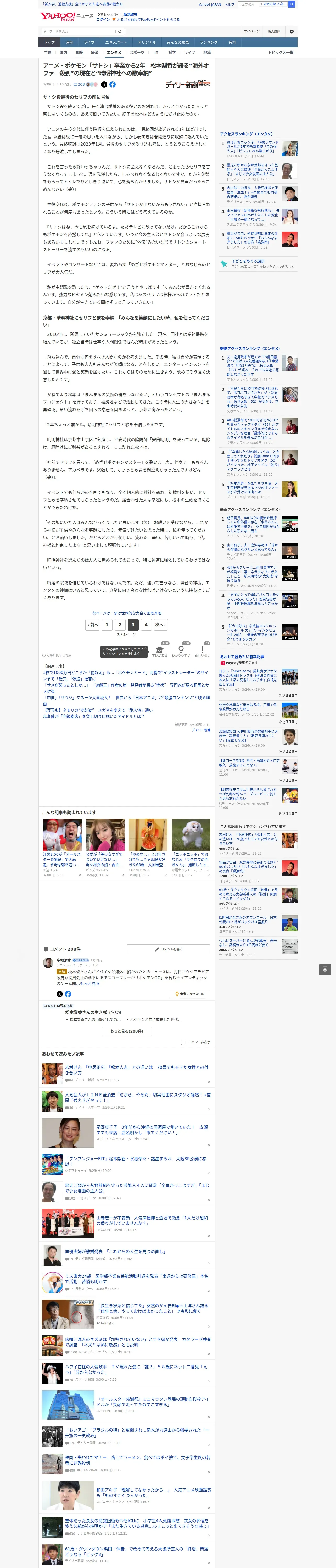The image size is (336, 1568).
Task: Open コメントを書く pencil button
Action: 168,950
